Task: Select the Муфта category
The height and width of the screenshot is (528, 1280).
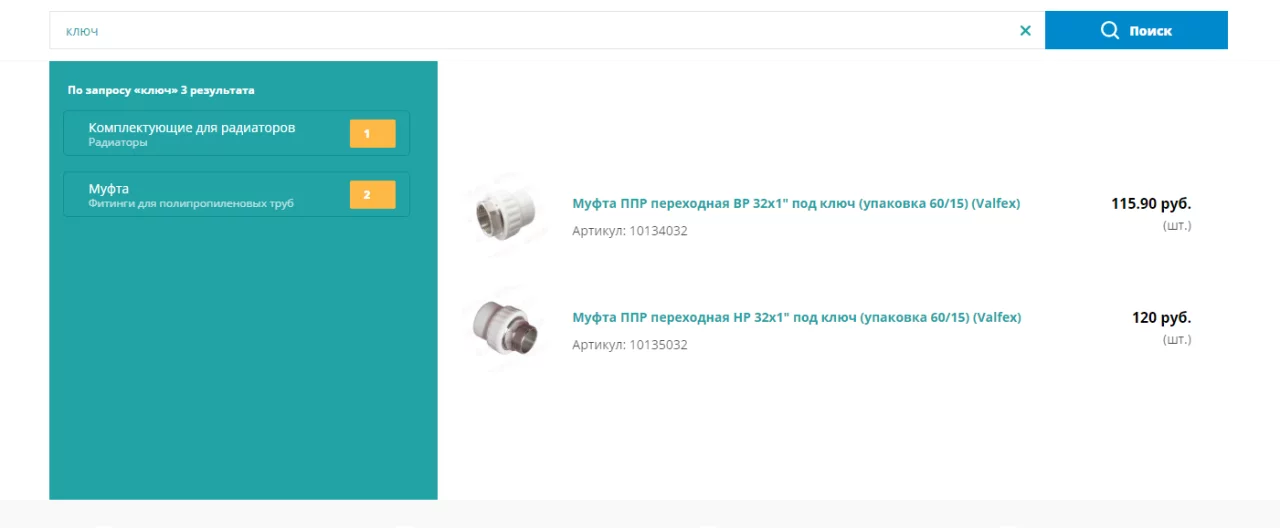Action: [236, 194]
